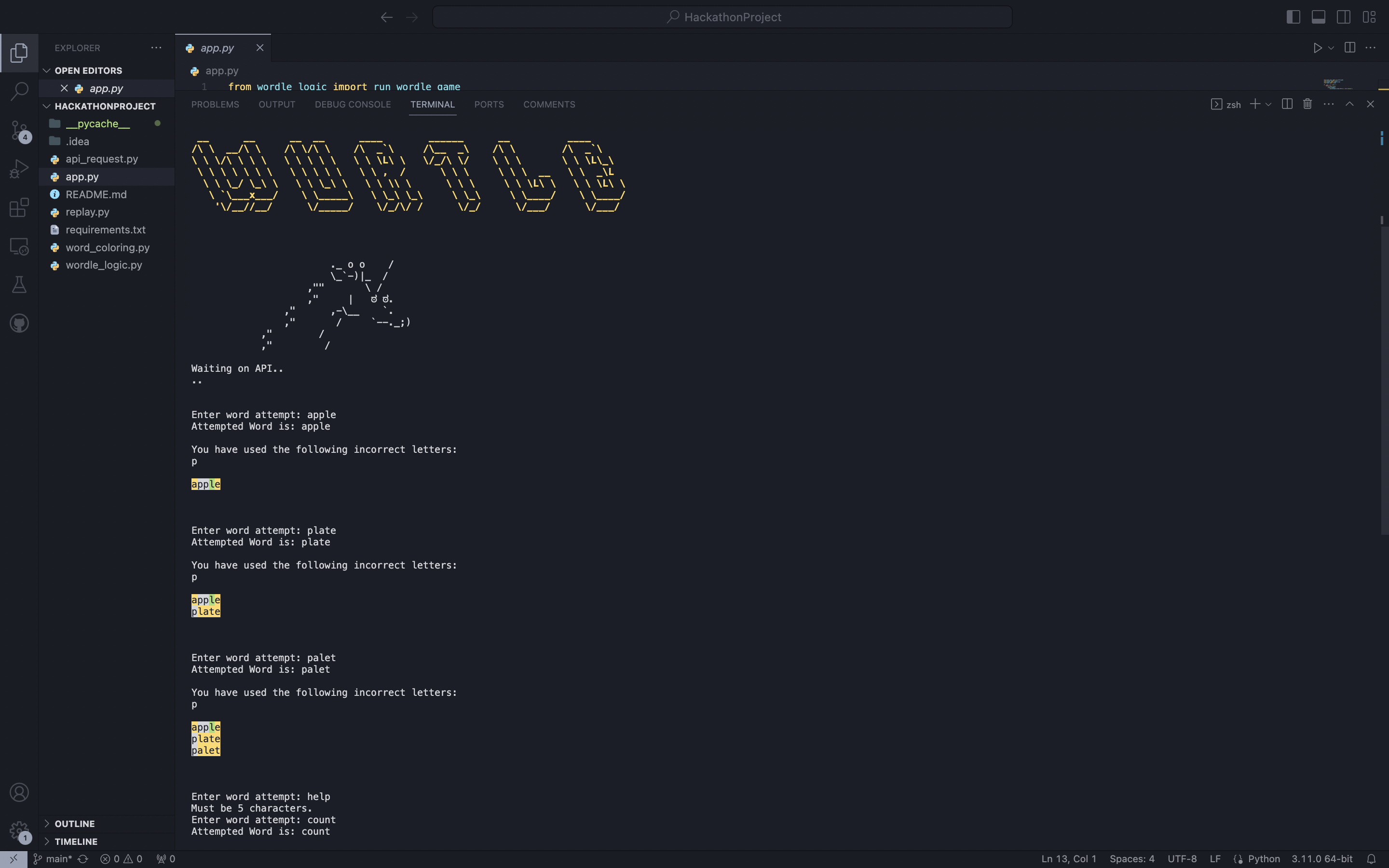Open wordle_logic.py in the explorer
Viewport: 1389px width, 868px height.
pyautogui.click(x=103, y=265)
